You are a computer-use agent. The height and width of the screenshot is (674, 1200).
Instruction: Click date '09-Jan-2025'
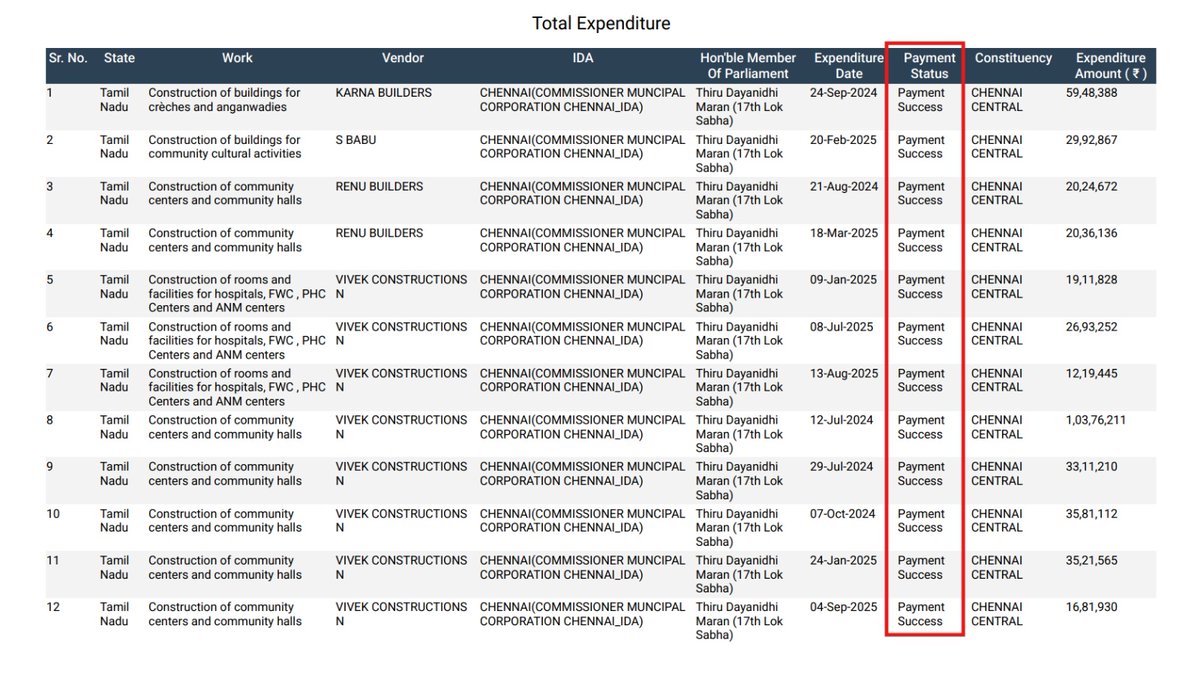843,280
